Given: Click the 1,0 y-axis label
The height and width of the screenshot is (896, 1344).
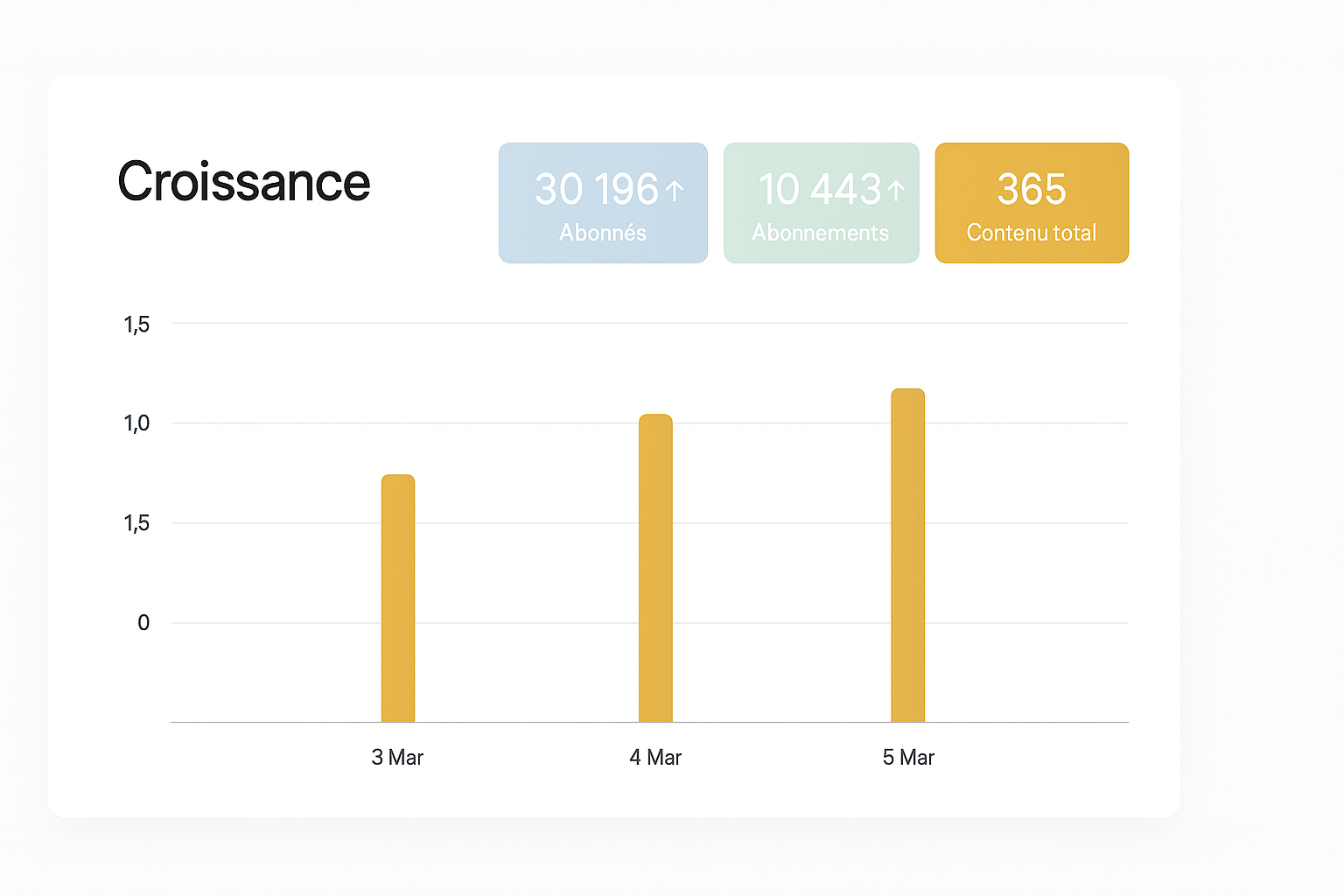Looking at the screenshot, I should 136,423.
